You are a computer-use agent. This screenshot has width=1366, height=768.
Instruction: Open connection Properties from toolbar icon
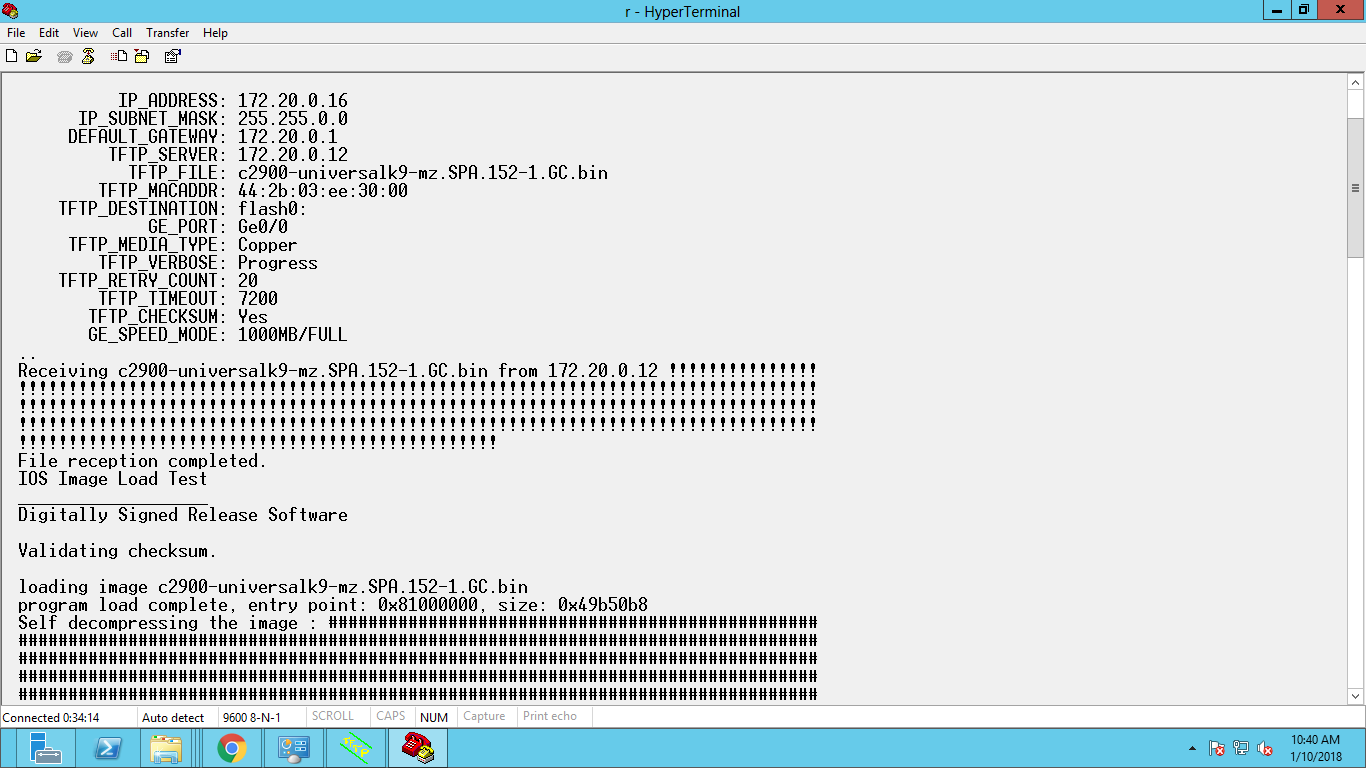[x=172, y=56]
